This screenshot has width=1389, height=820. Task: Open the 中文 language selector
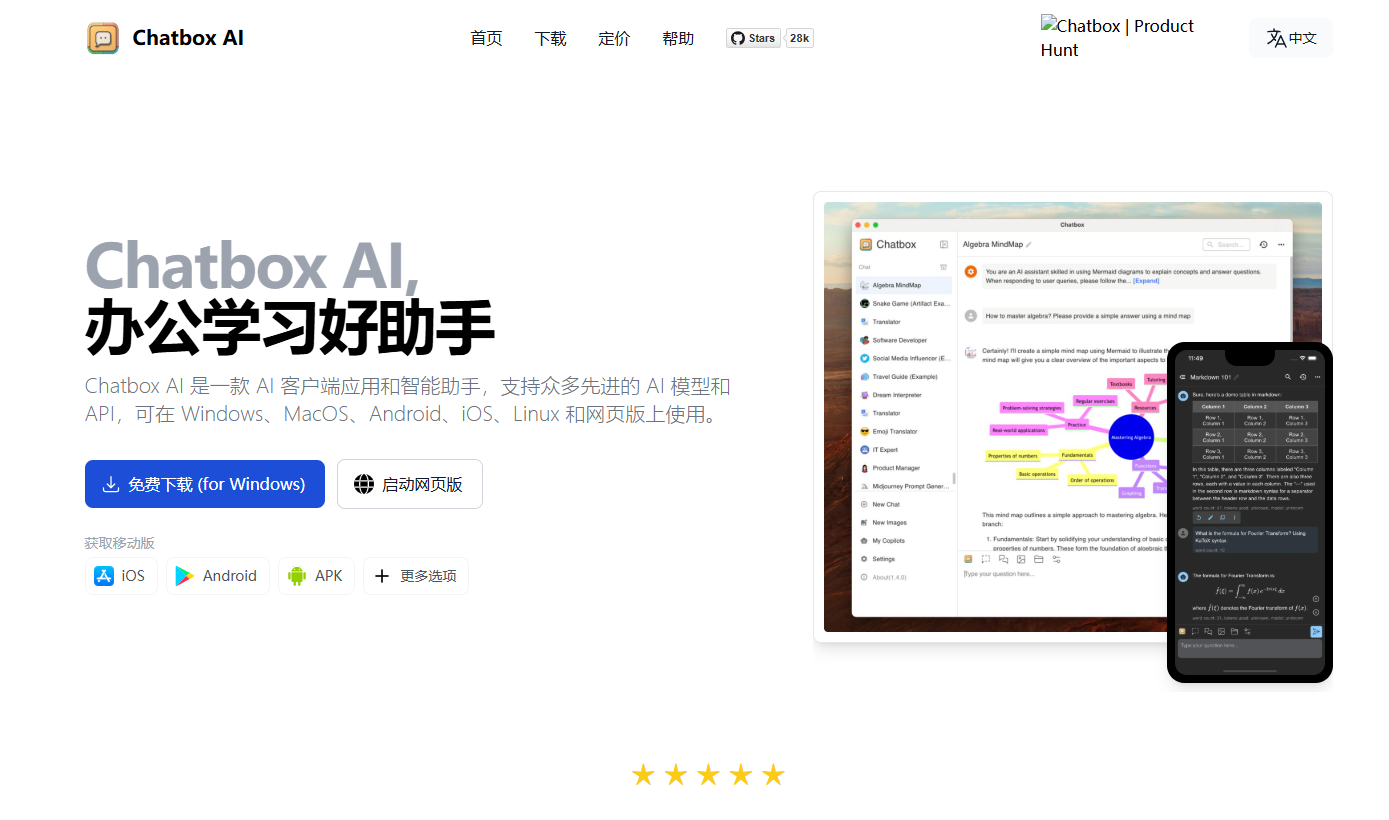1291,37
